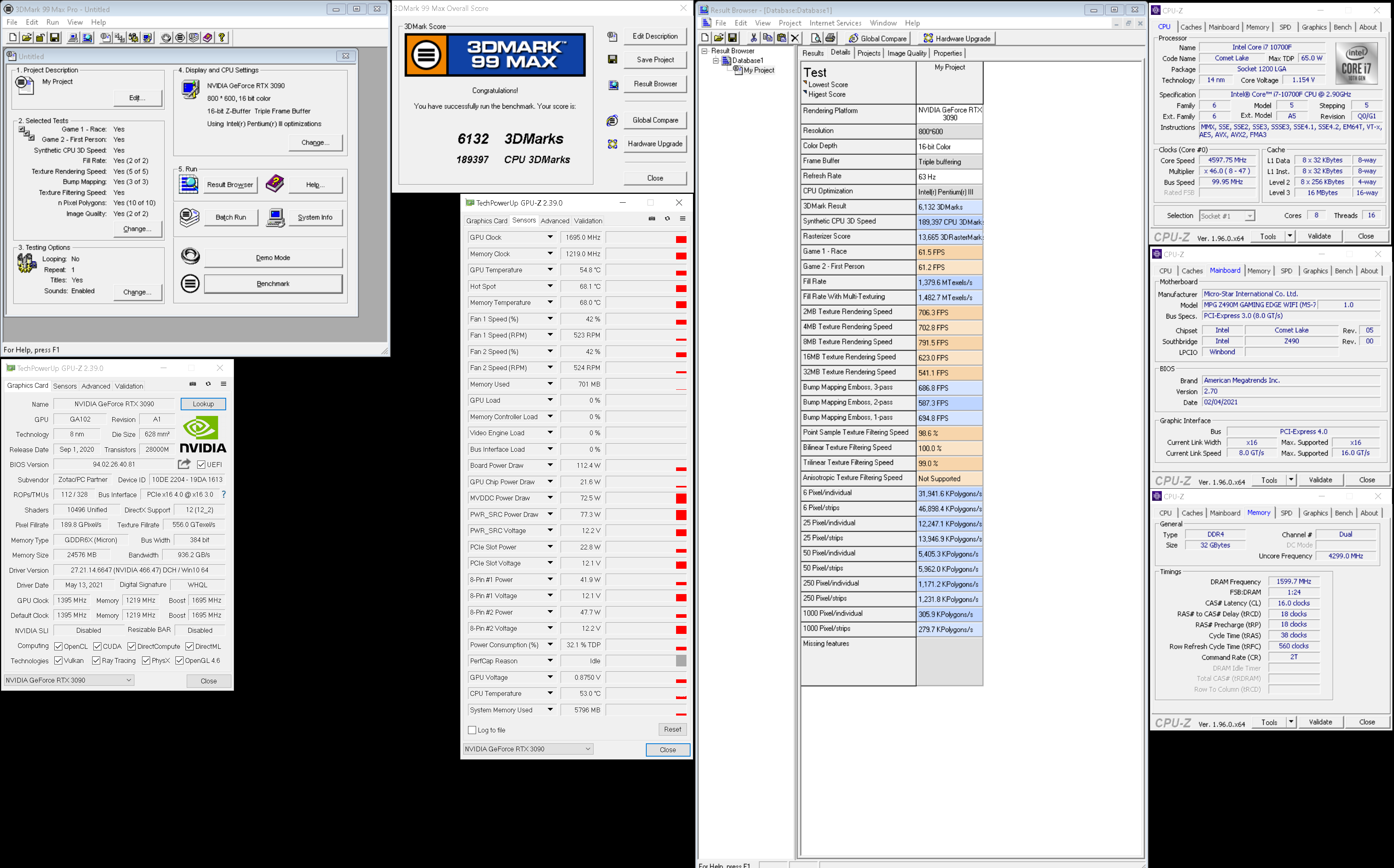The width and height of the screenshot is (1394, 868).
Task: Click Print Preview icon in Result Browser toolbar
Action: [x=816, y=39]
